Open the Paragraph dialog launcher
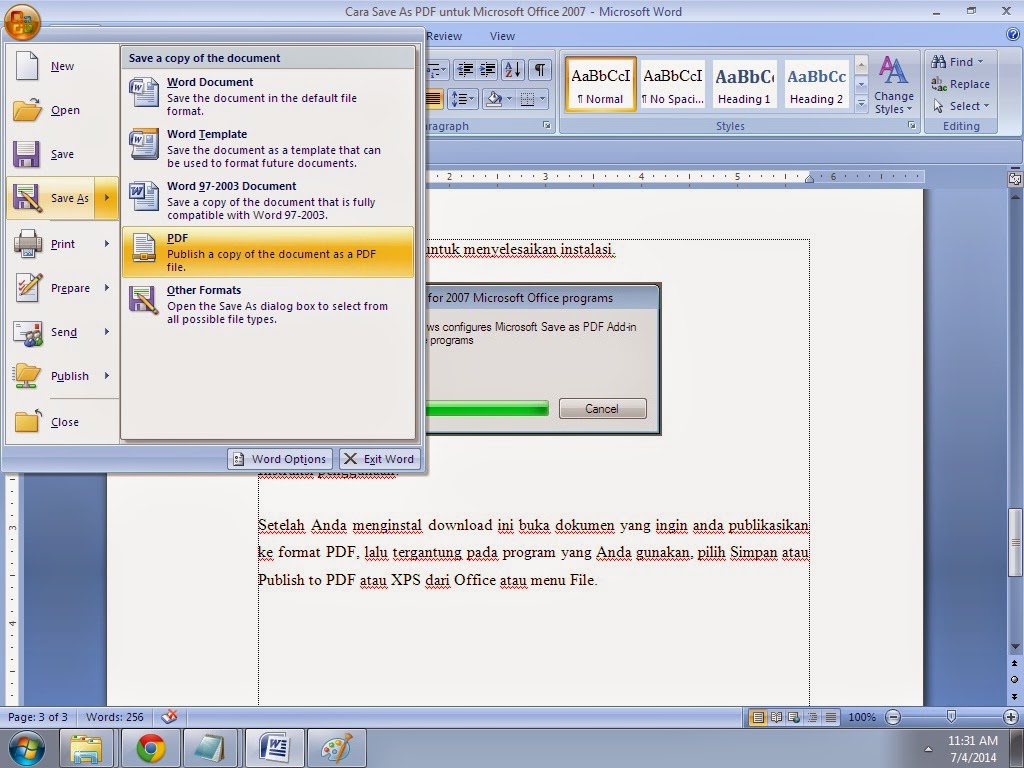 coord(547,125)
